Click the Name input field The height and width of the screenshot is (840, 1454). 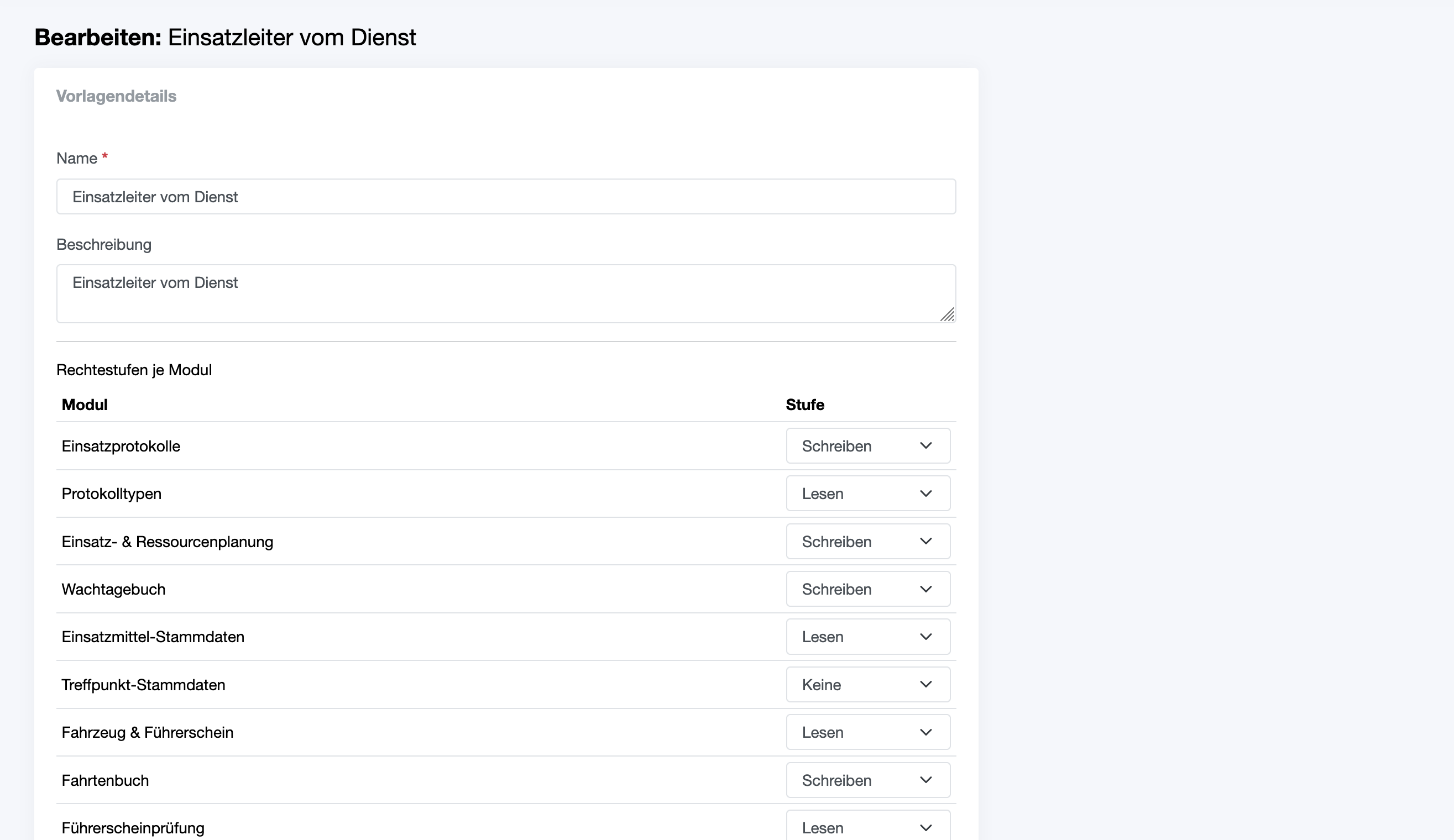(x=506, y=197)
